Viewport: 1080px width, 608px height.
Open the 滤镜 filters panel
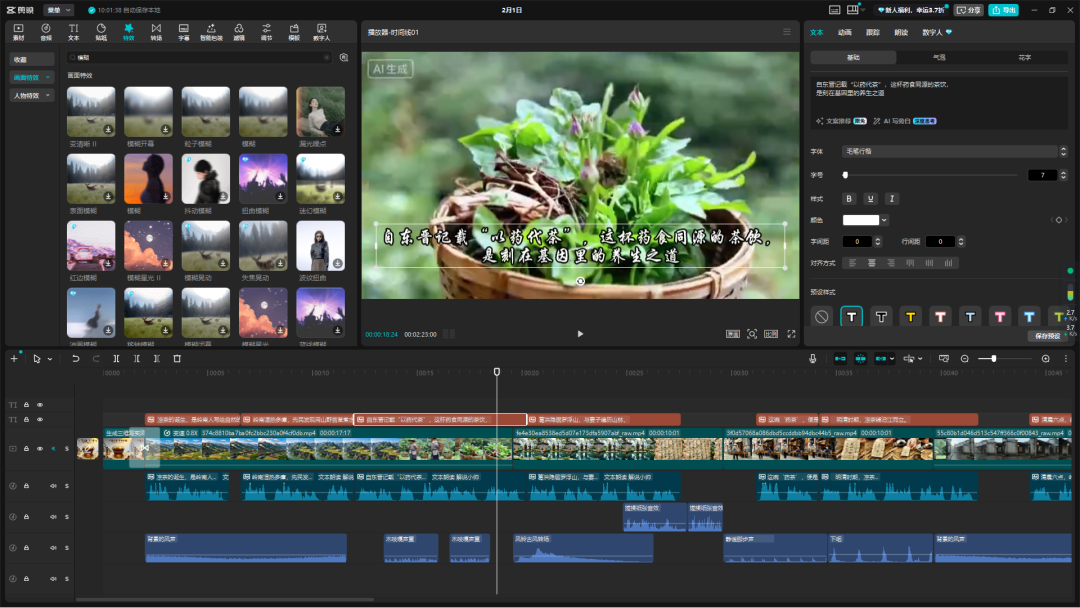tap(238, 31)
